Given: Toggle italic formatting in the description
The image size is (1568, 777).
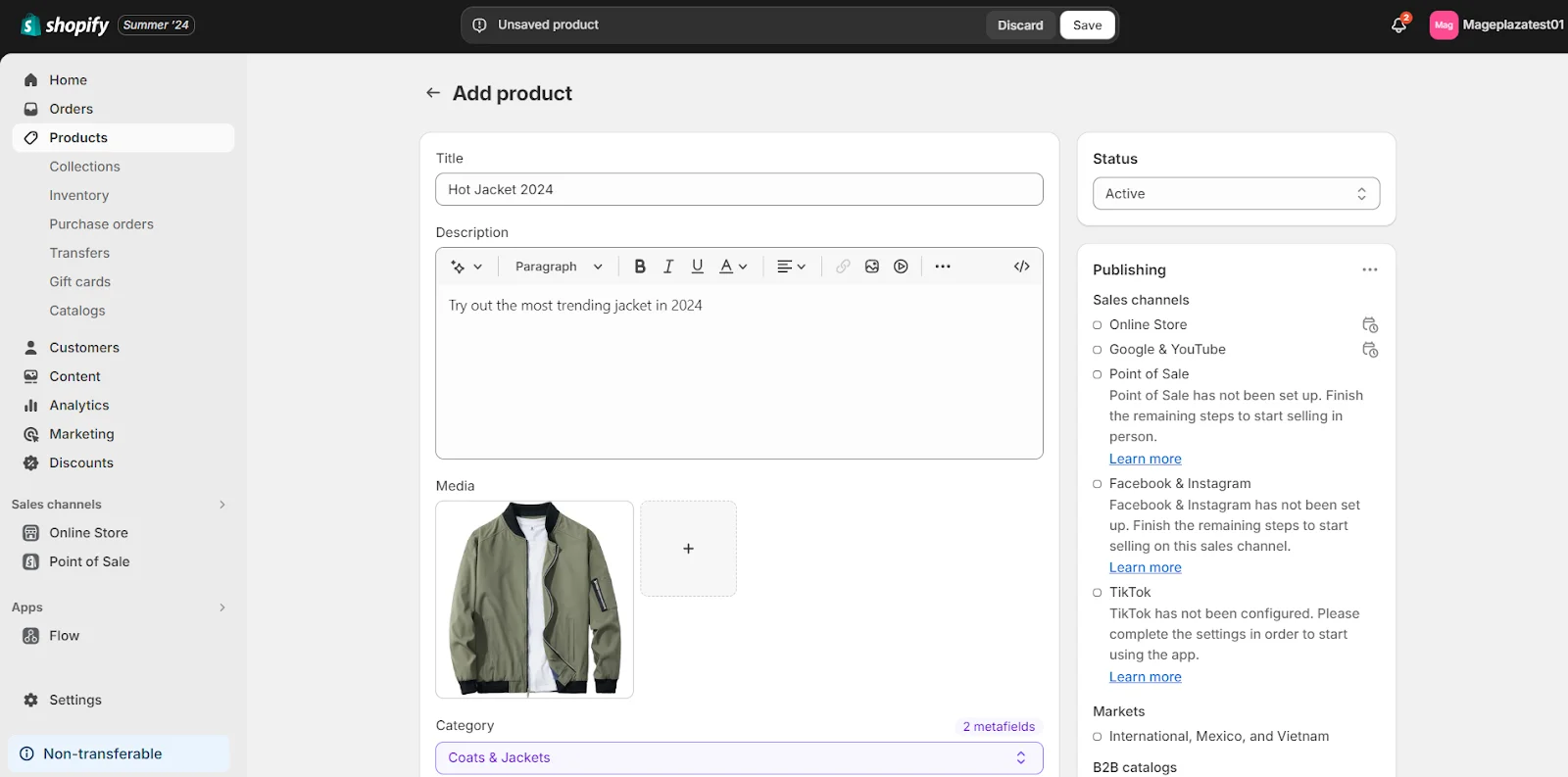Looking at the screenshot, I should 668,267.
